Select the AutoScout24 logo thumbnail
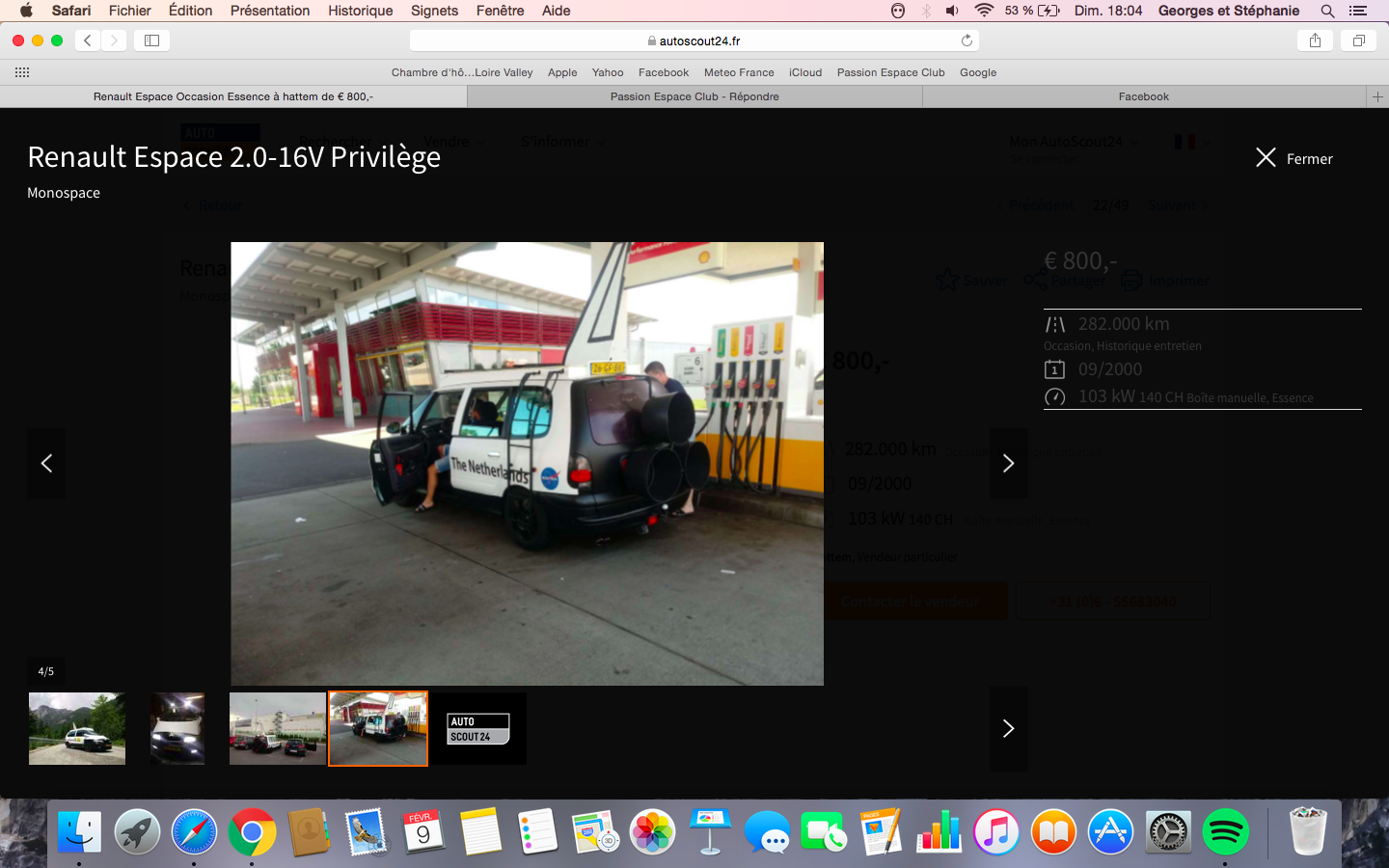Viewport: 1389px width, 868px height. click(x=478, y=728)
